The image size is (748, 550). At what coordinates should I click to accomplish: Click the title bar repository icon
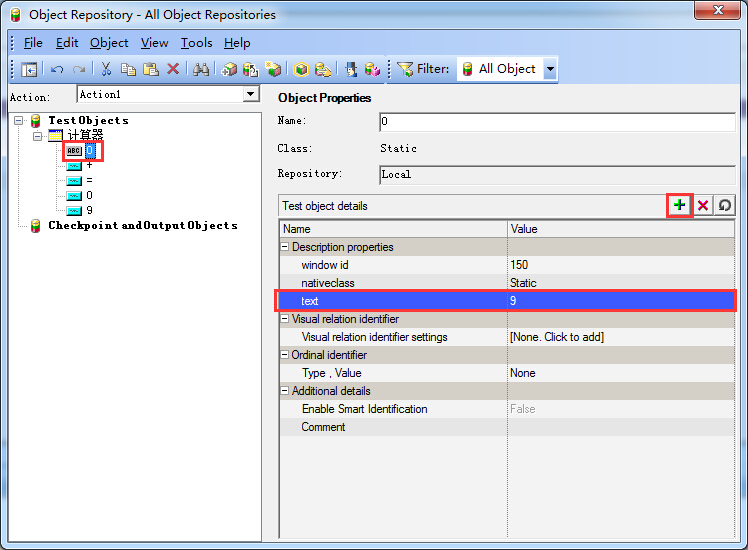tap(16, 15)
